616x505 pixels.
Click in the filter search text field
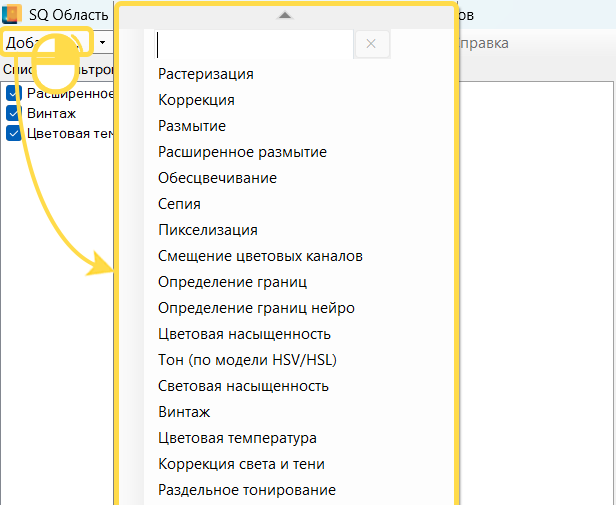tap(256, 44)
